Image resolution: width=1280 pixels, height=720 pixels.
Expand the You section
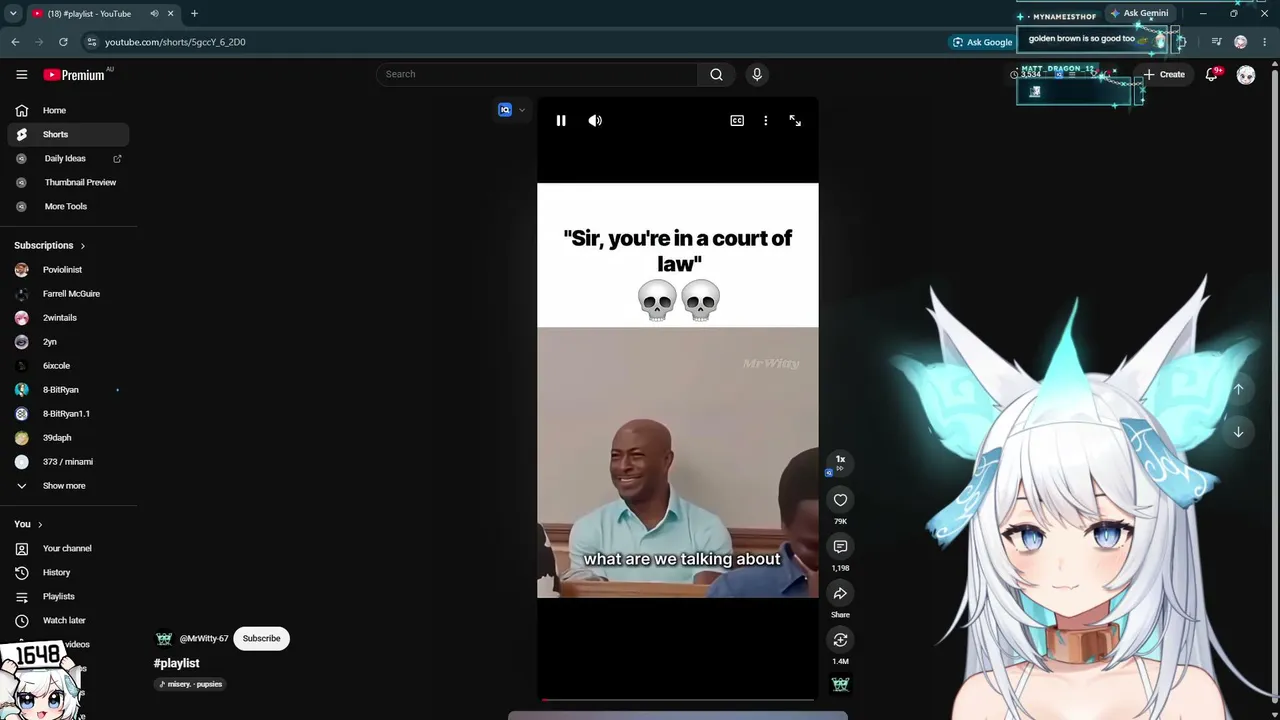point(28,525)
